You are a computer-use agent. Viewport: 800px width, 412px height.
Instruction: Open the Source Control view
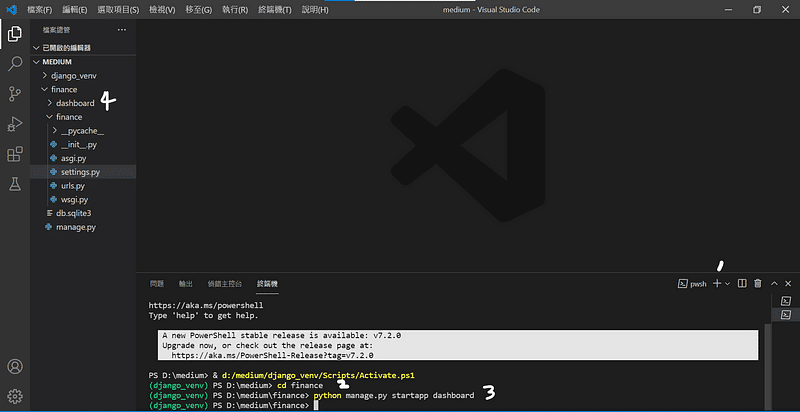coord(15,94)
